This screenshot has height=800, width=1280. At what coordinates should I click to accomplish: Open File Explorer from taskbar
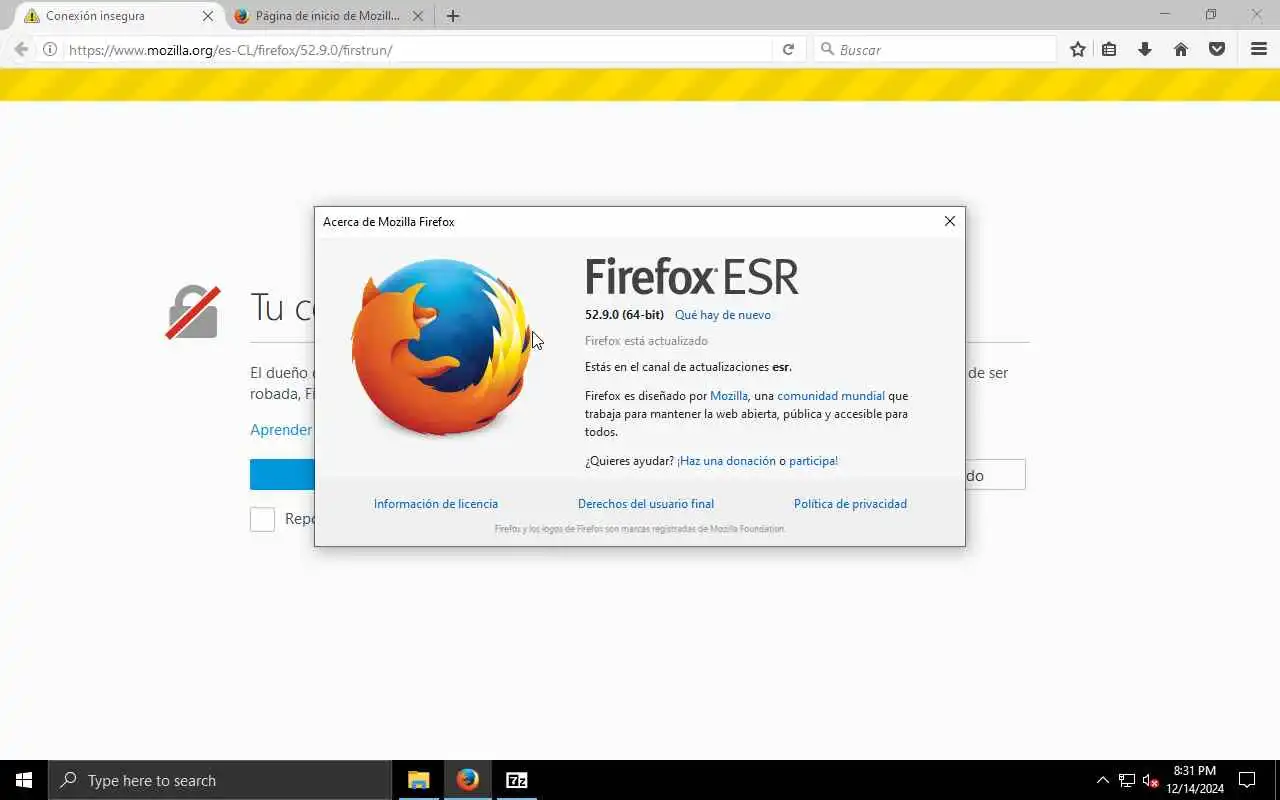click(x=419, y=780)
